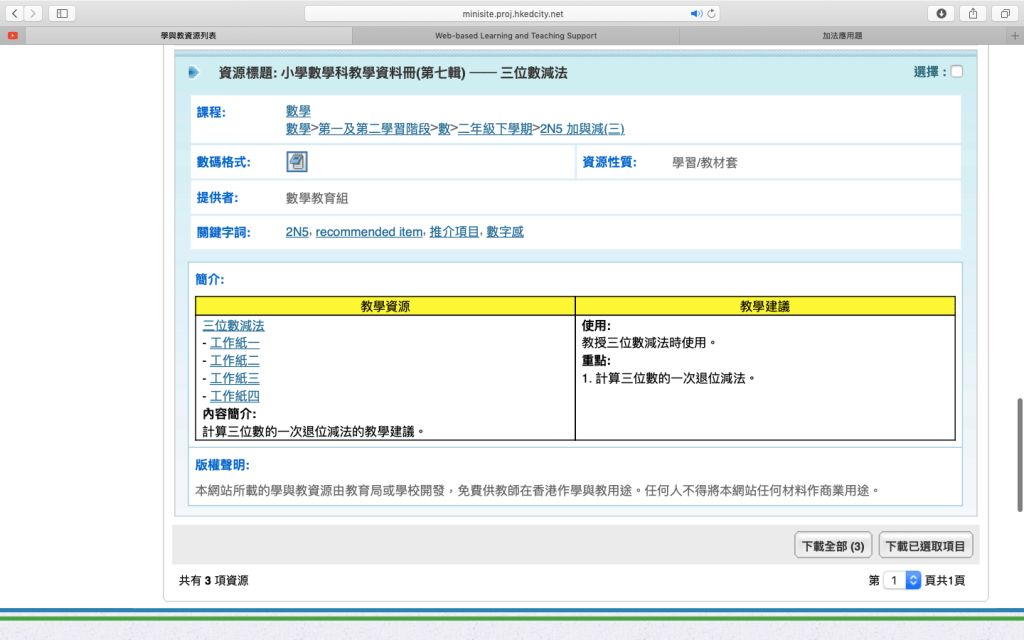Collapse the resource title arrow bullet
This screenshot has height=640, width=1024.
[193, 72]
